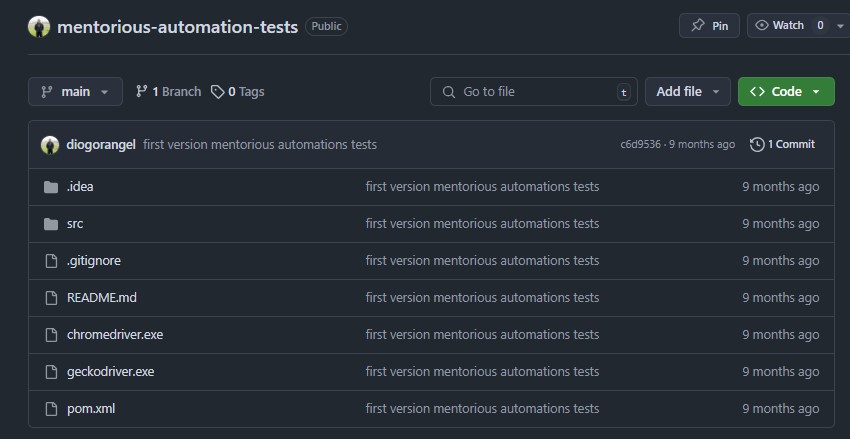Open the green Code dropdown button
This screenshot has height=439, width=850.
tap(786, 91)
